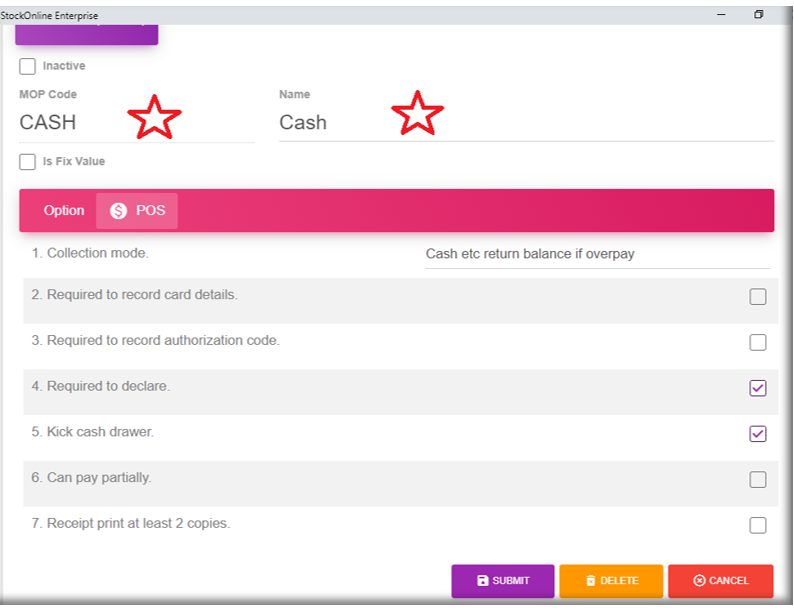Click the POS dollar coin icon
This screenshot has height=608, width=794.
click(119, 211)
